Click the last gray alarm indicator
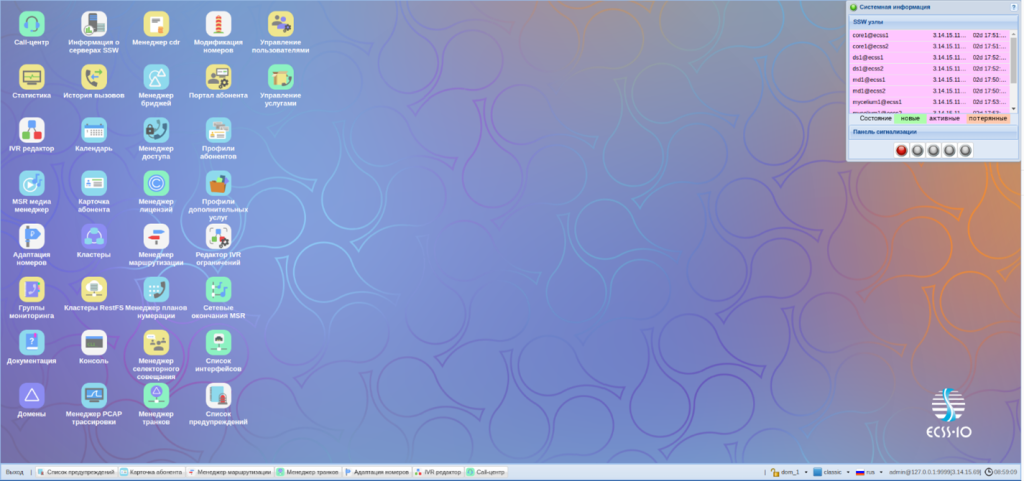This screenshot has width=1024, height=481. coord(965,150)
